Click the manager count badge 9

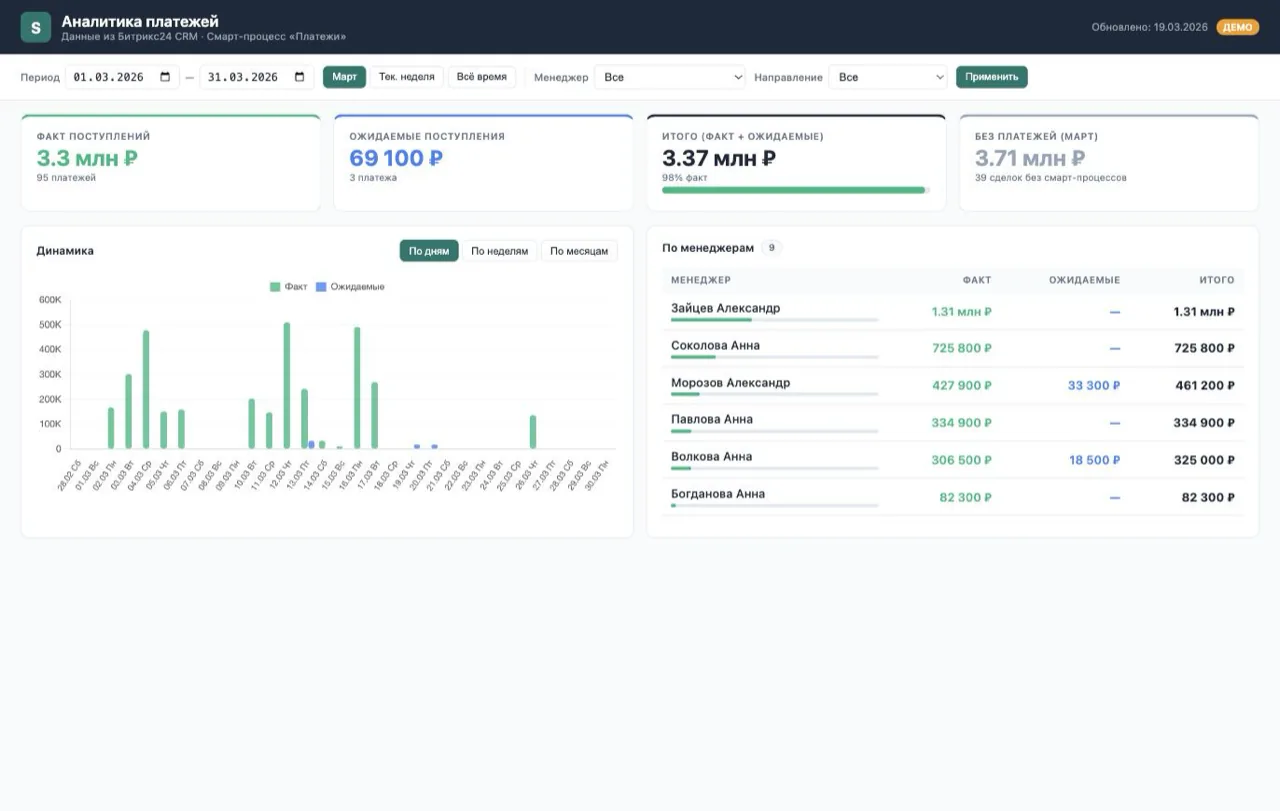771,248
